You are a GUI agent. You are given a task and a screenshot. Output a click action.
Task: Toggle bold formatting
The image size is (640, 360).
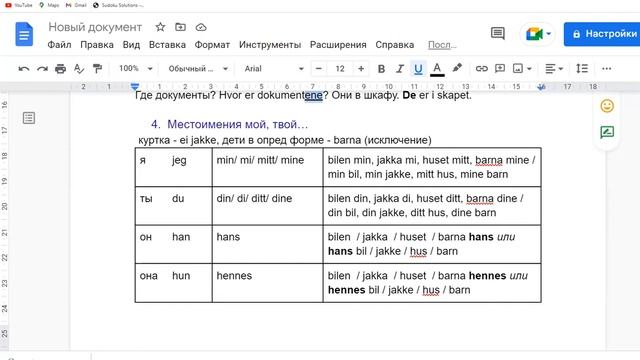click(x=381, y=69)
